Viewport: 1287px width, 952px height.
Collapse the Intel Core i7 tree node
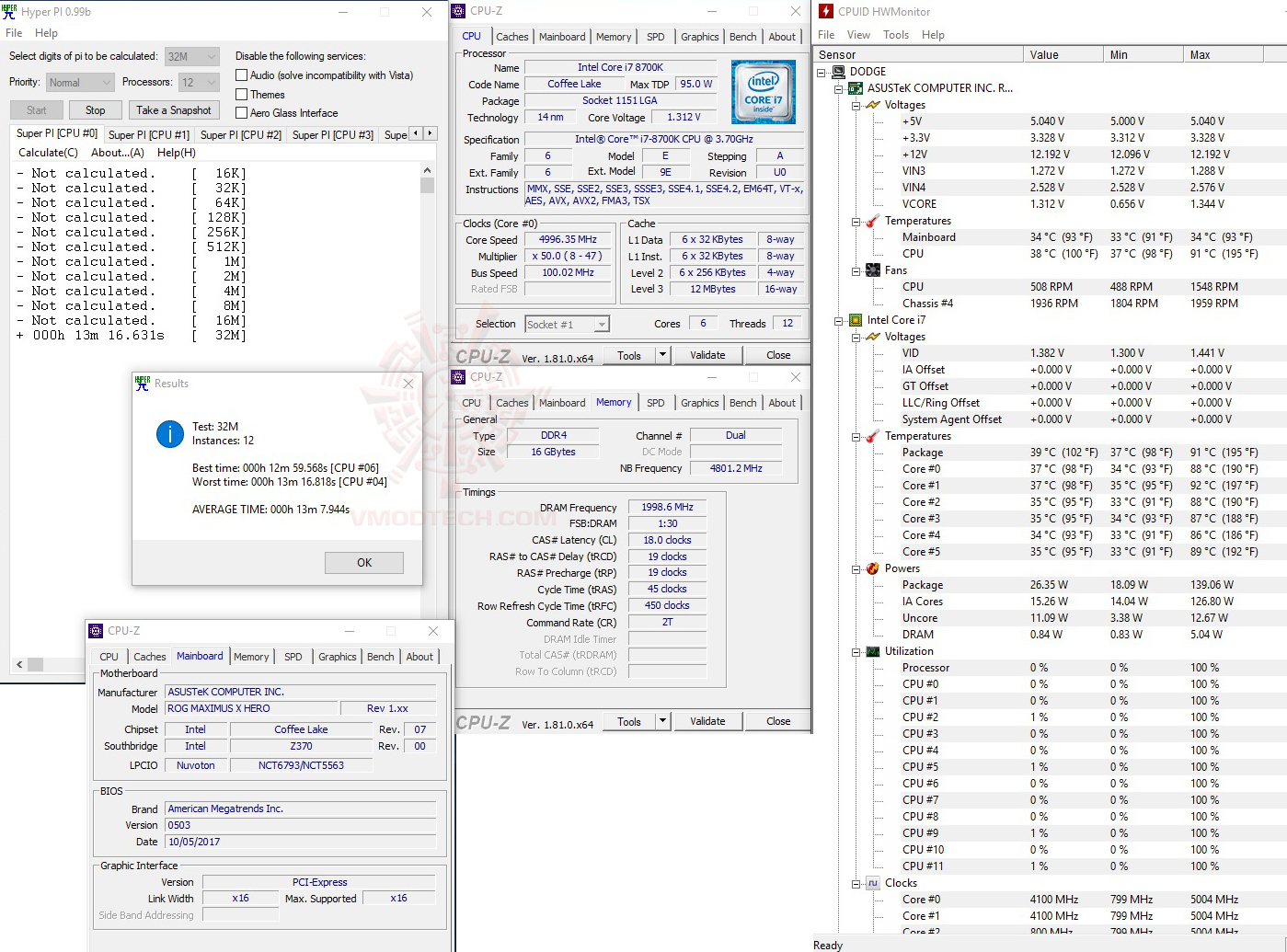point(839,320)
